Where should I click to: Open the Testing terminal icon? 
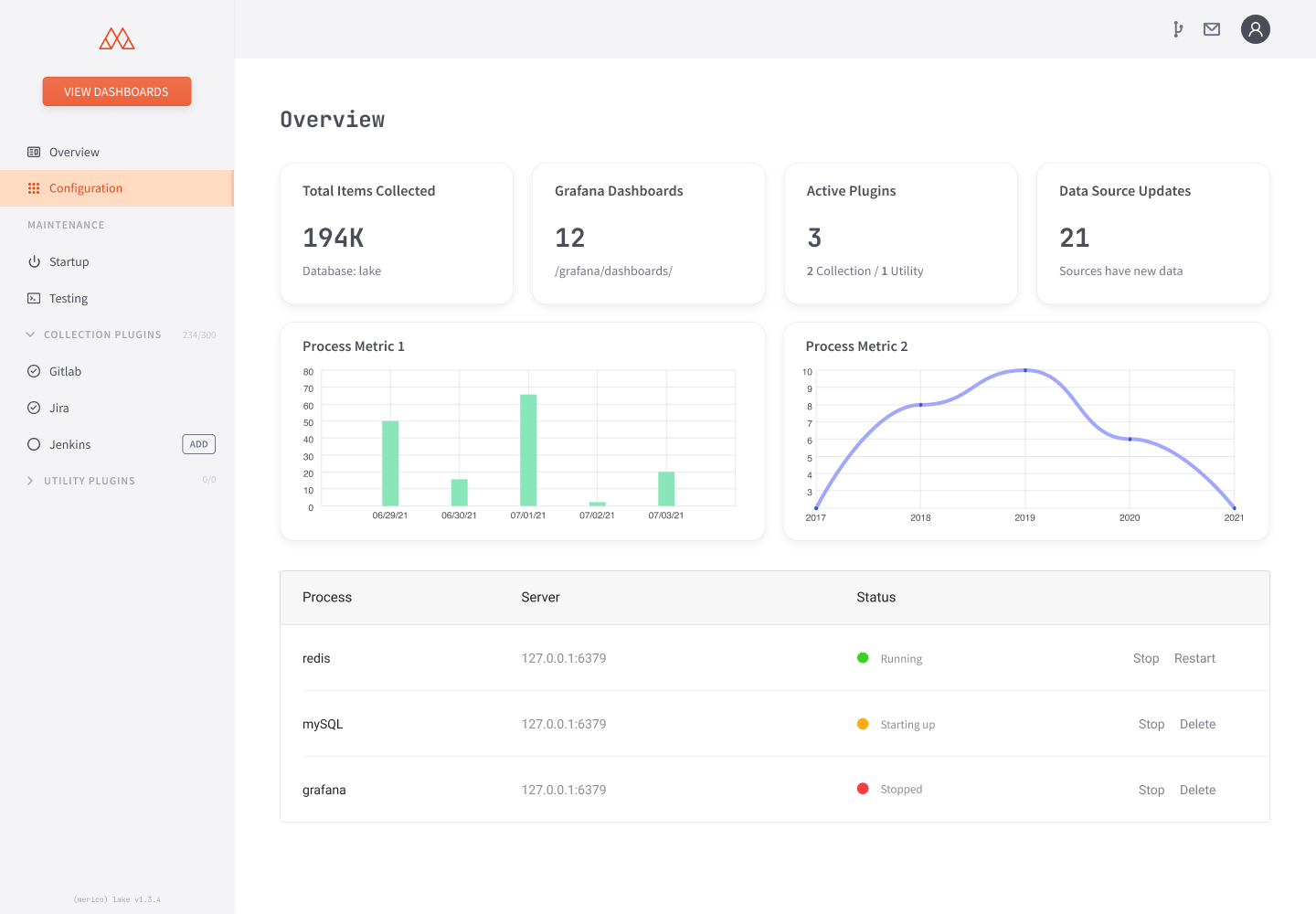(x=33, y=298)
